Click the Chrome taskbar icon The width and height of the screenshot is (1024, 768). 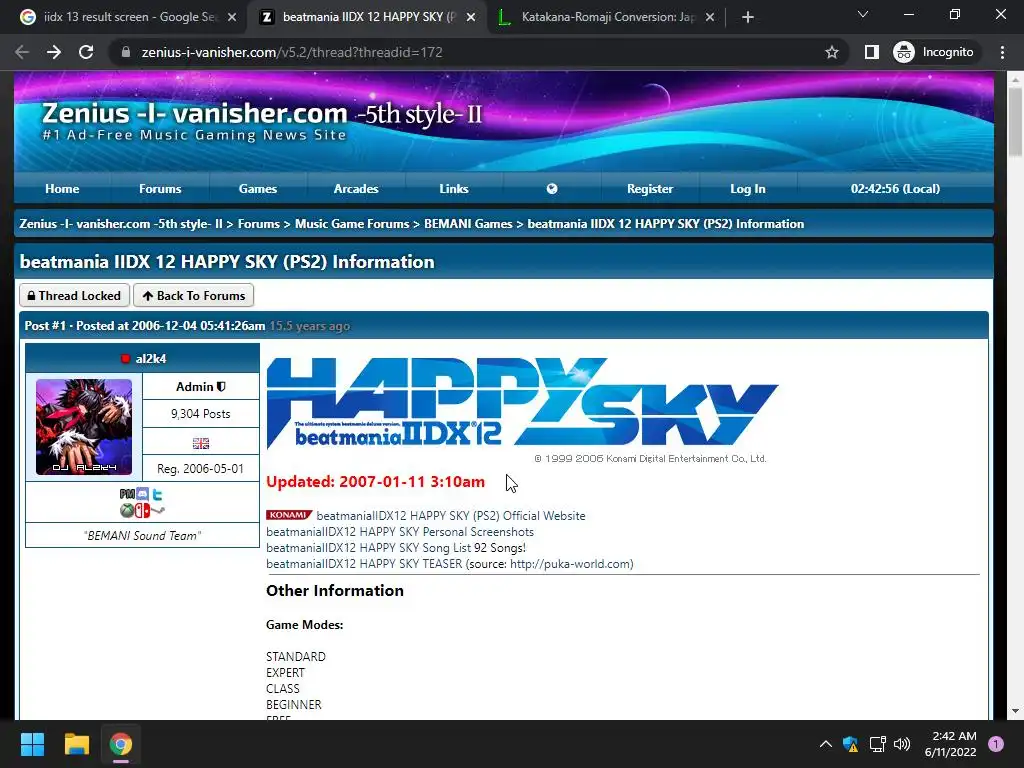121,744
